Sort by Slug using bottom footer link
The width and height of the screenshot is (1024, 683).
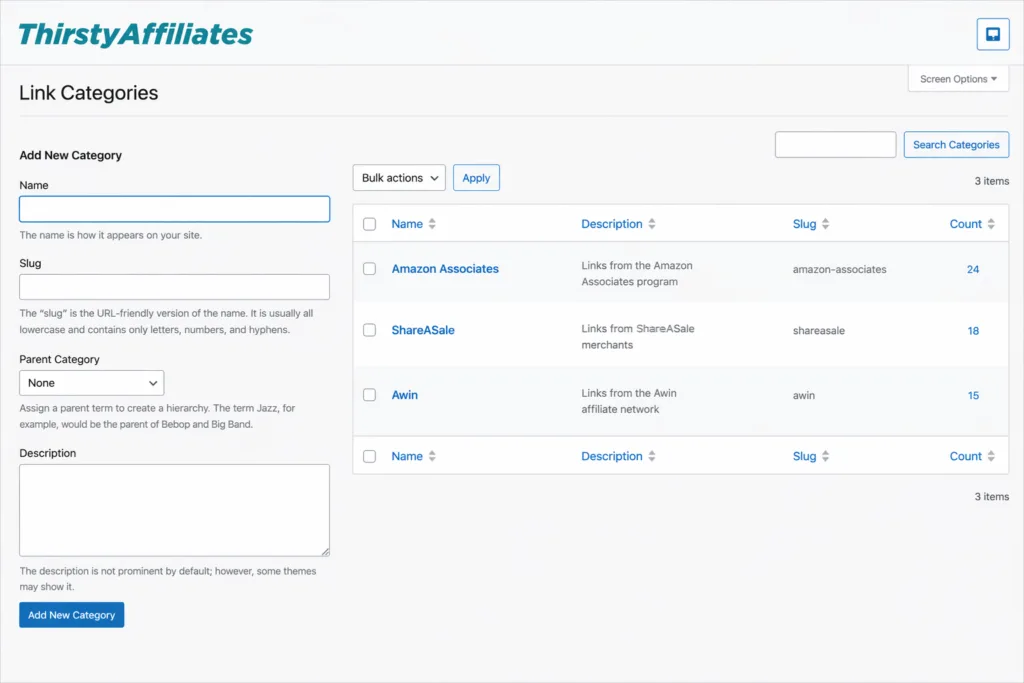(805, 456)
